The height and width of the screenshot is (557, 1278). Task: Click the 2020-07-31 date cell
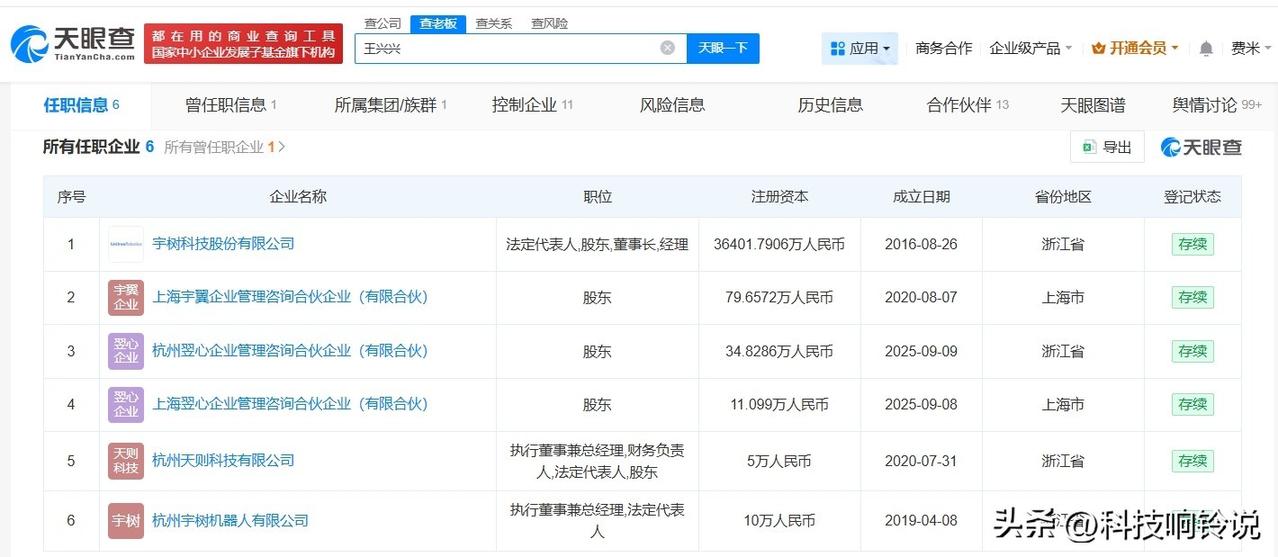point(921,461)
